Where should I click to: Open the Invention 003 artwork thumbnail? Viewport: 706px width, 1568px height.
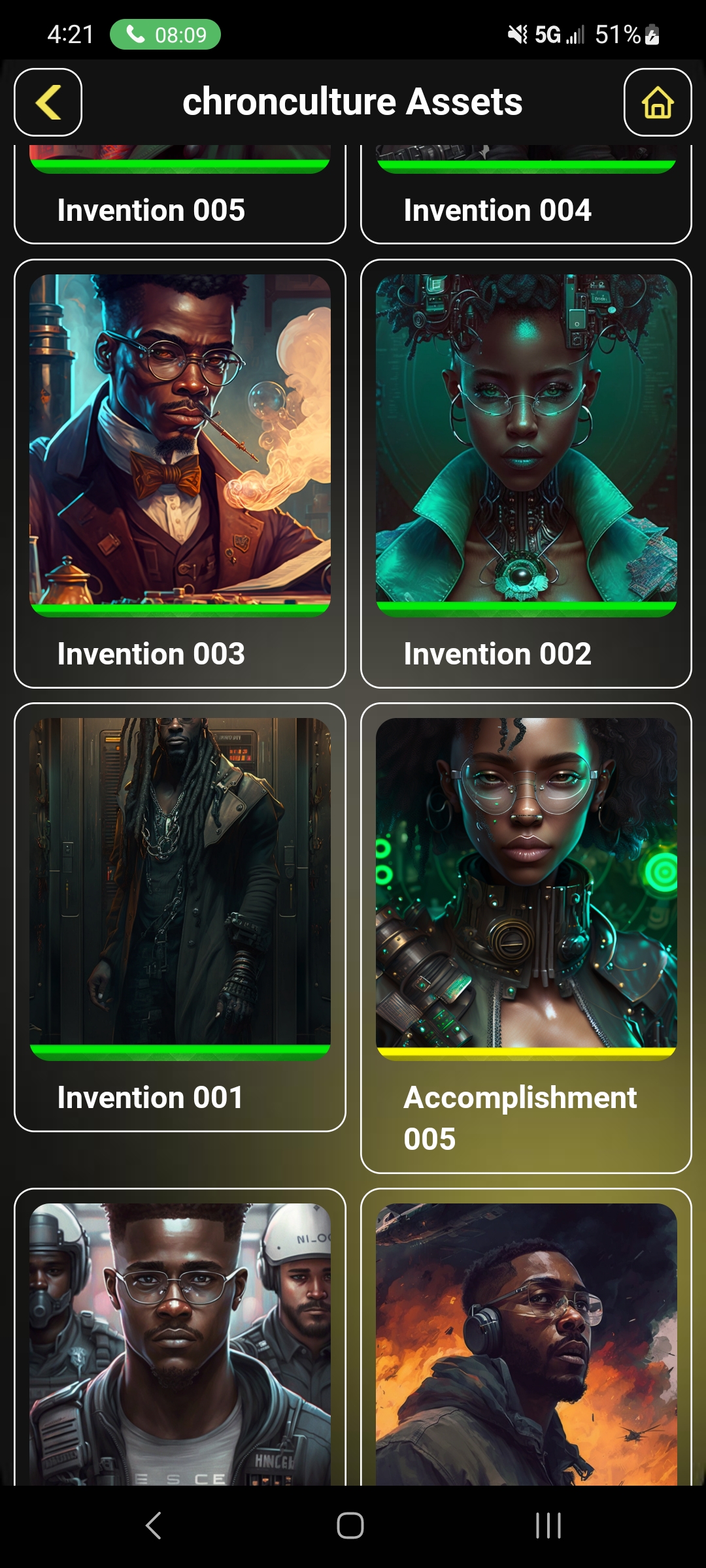click(180, 439)
